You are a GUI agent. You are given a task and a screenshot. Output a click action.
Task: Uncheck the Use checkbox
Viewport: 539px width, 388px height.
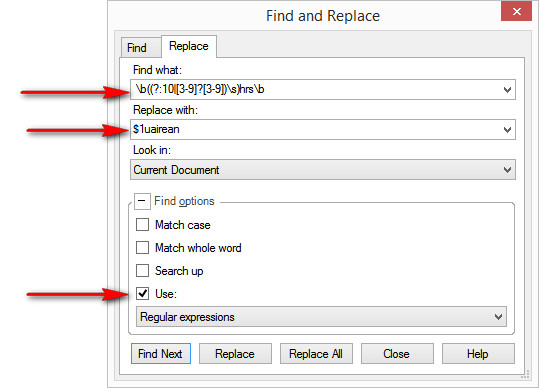coord(142,293)
